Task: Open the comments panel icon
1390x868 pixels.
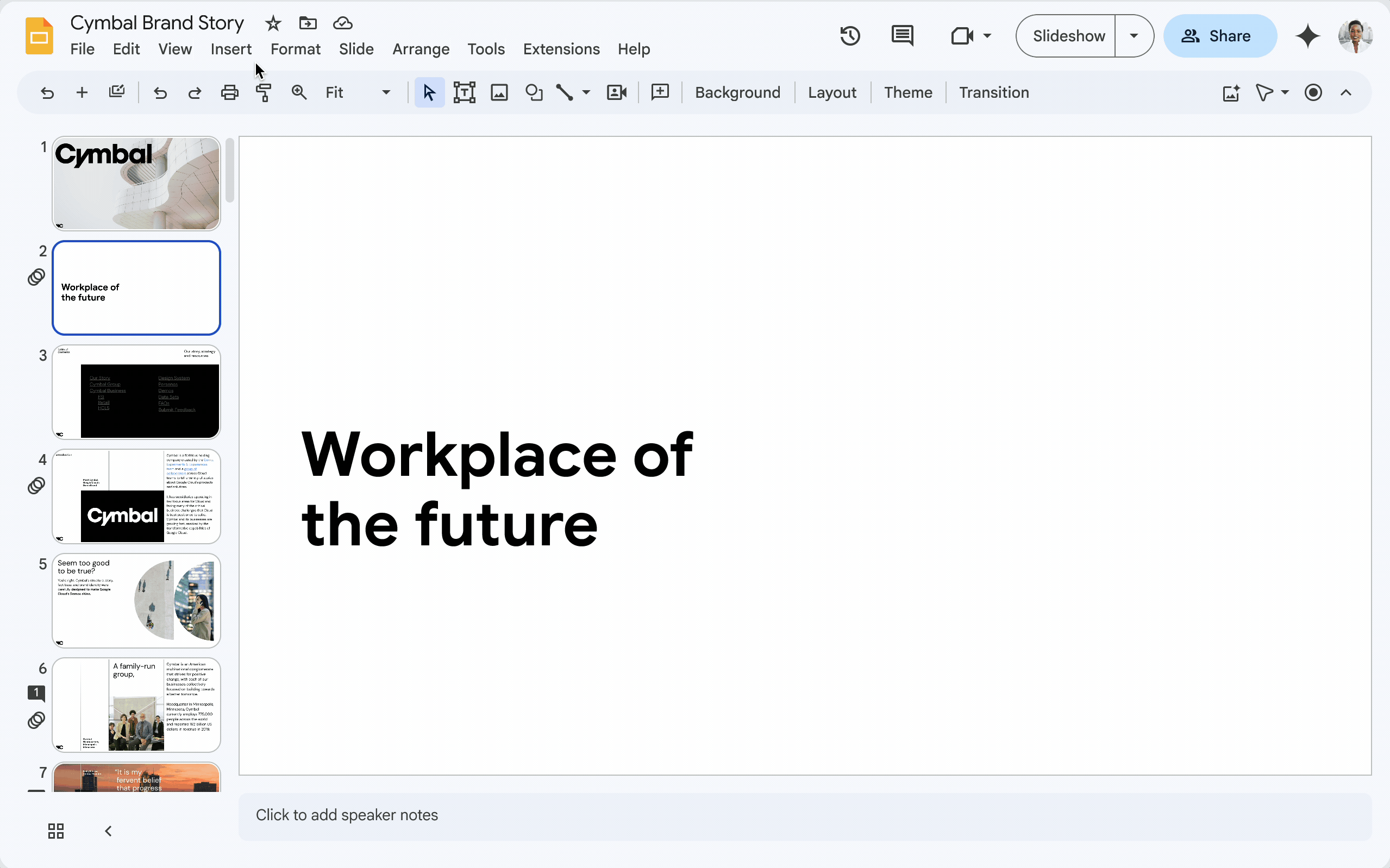Action: click(x=902, y=36)
